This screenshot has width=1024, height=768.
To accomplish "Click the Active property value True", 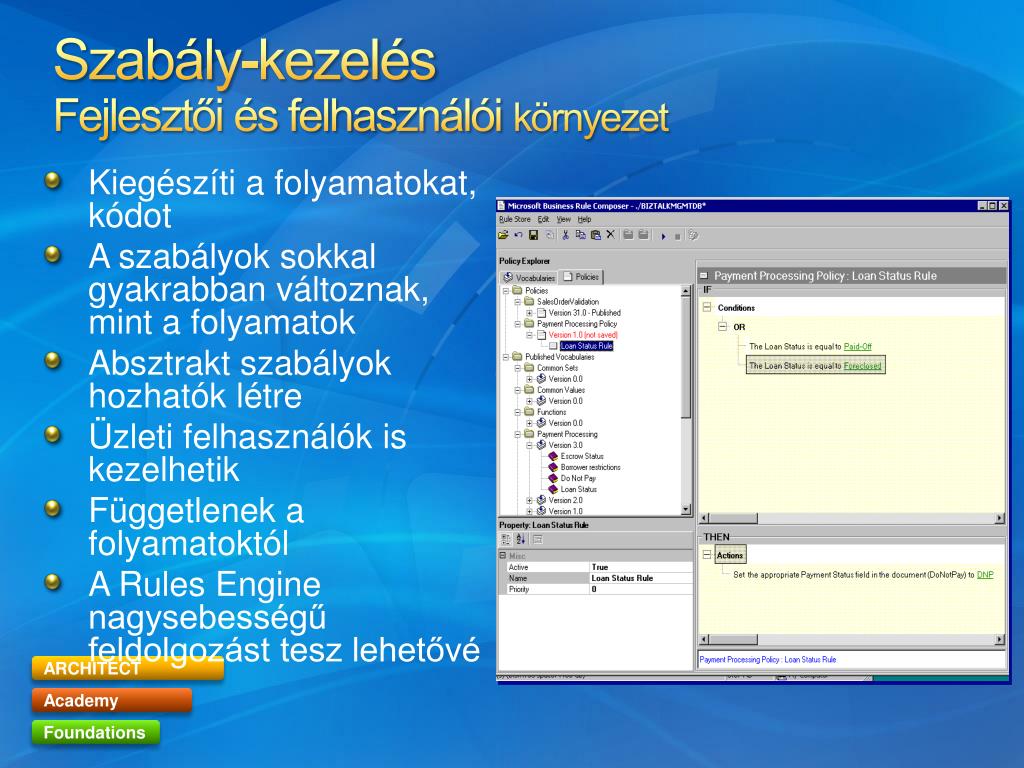I will (641, 567).
